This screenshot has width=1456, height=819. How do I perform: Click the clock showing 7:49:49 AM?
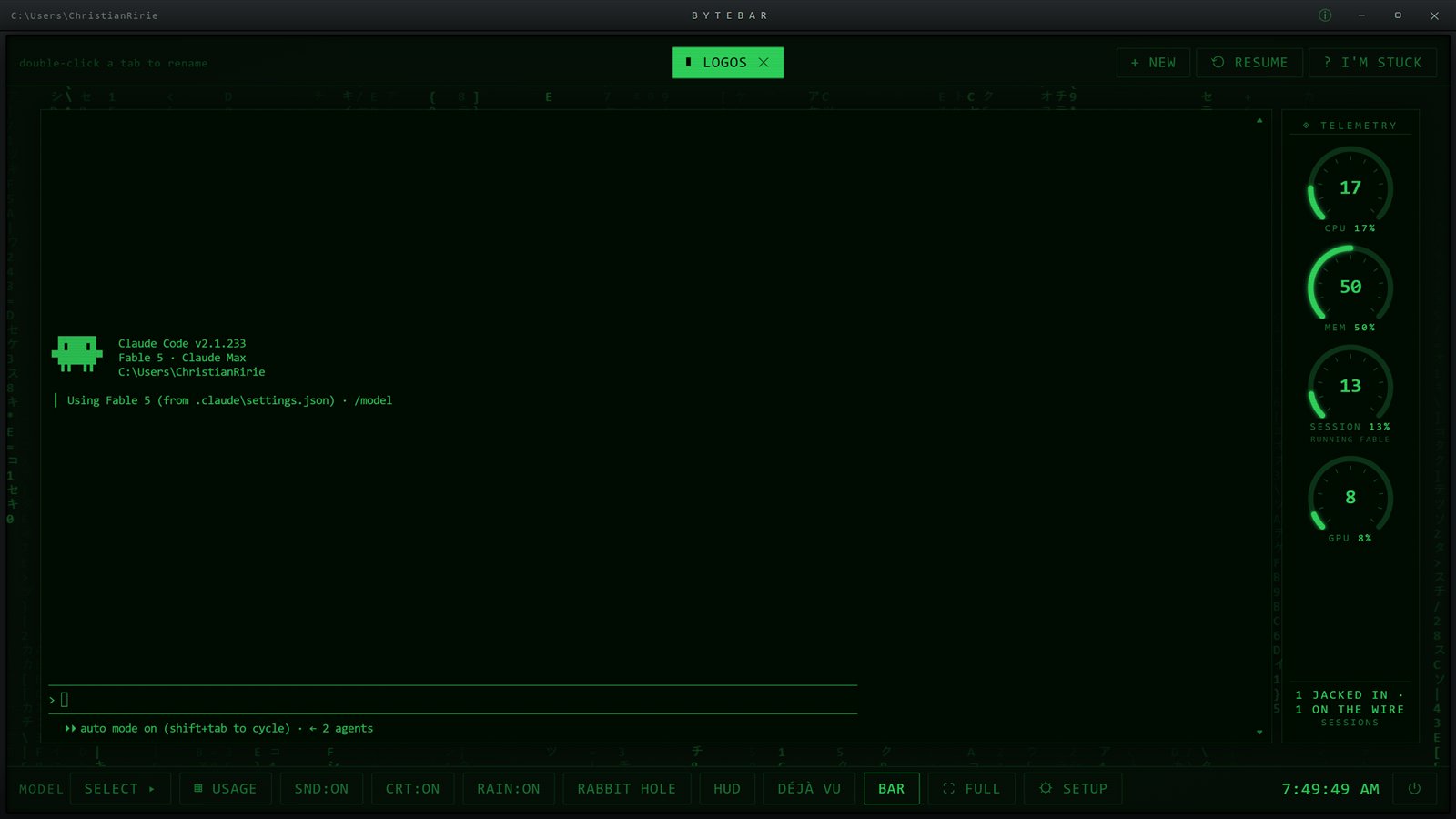[x=1330, y=789]
